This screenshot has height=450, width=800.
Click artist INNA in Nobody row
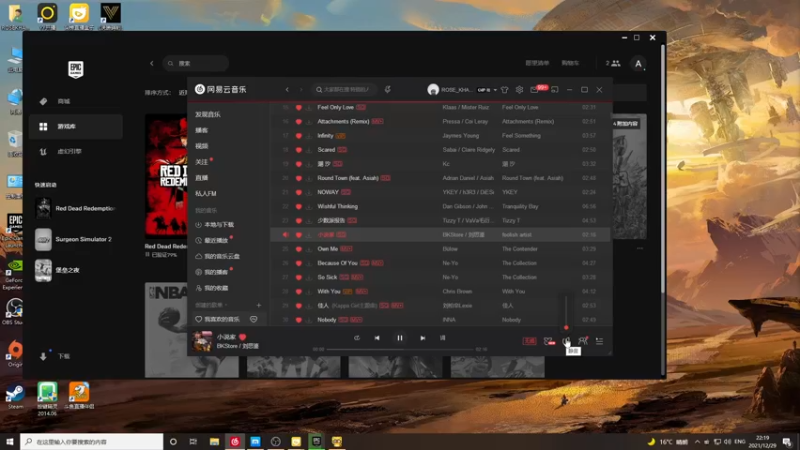click(448, 320)
